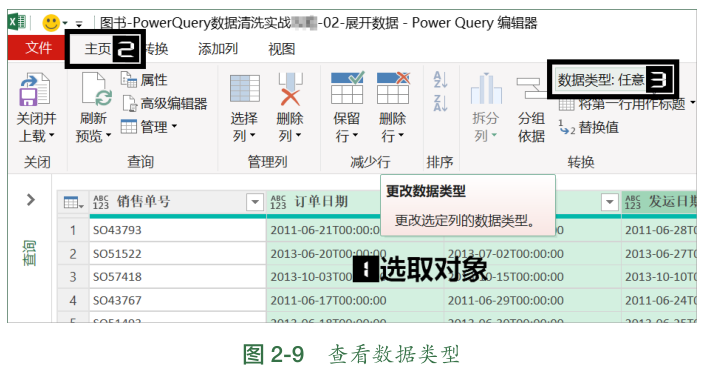
Task: Click the 保留行 icon
Action: coord(347,88)
